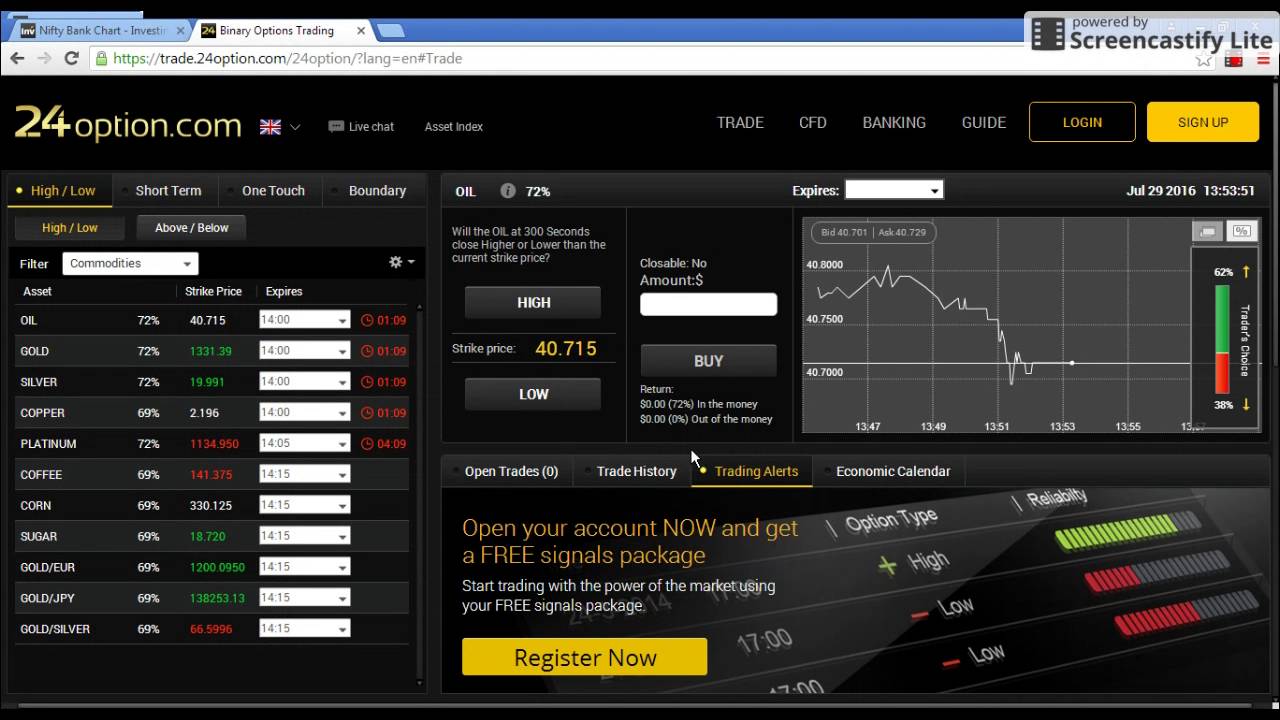Click the LOGIN button
This screenshot has height=720, width=1280.
click(x=1082, y=122)
